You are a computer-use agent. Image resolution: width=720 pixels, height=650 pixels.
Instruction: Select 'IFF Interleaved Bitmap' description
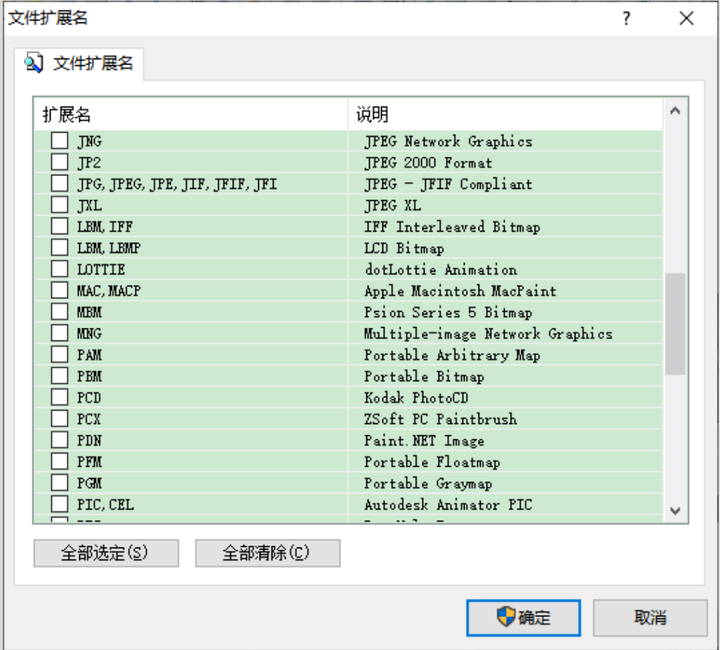coord(452,227)
